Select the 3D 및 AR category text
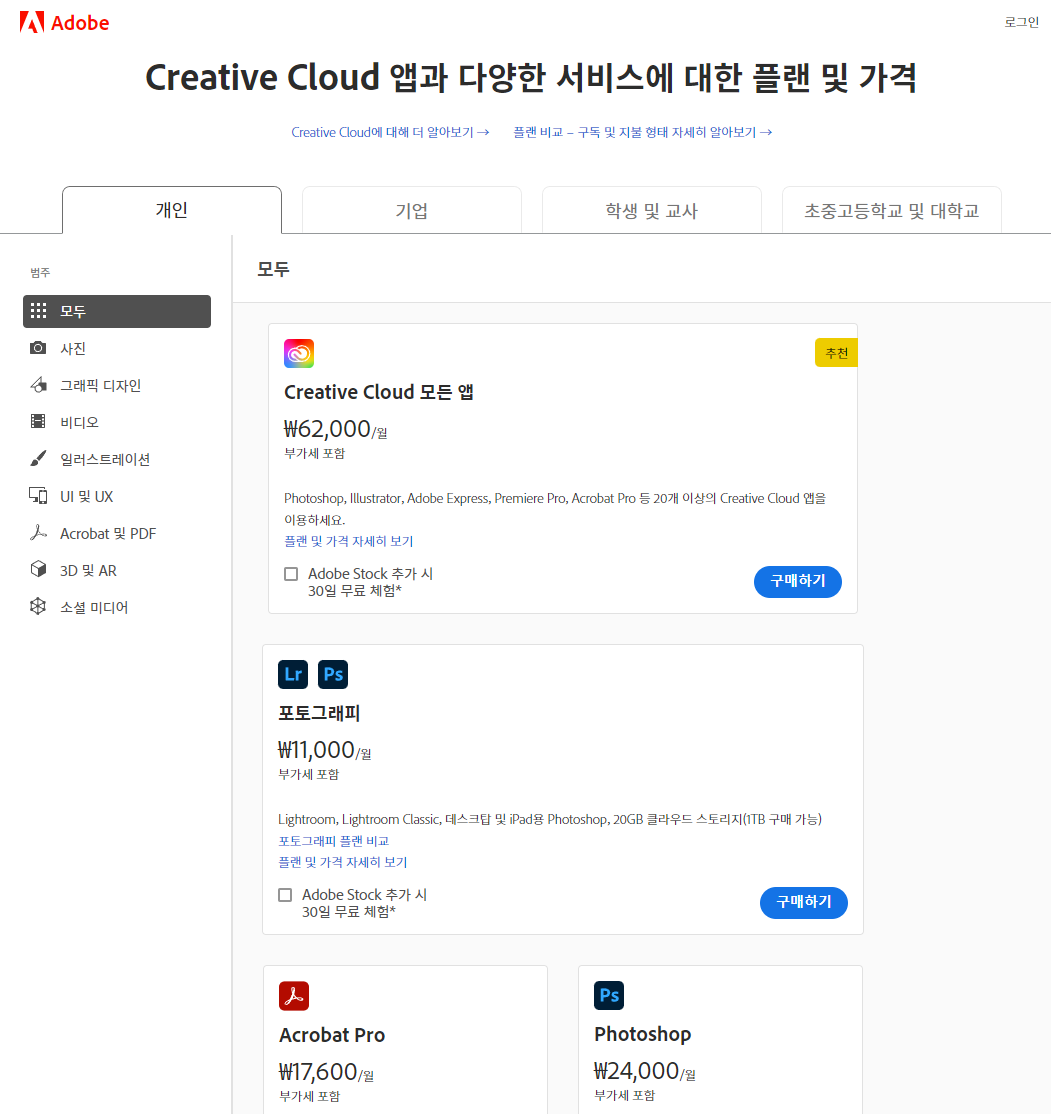Image resolution: width=1051 pixels, height=1114 pixels. pyautogui.click(x=89, y=570)
